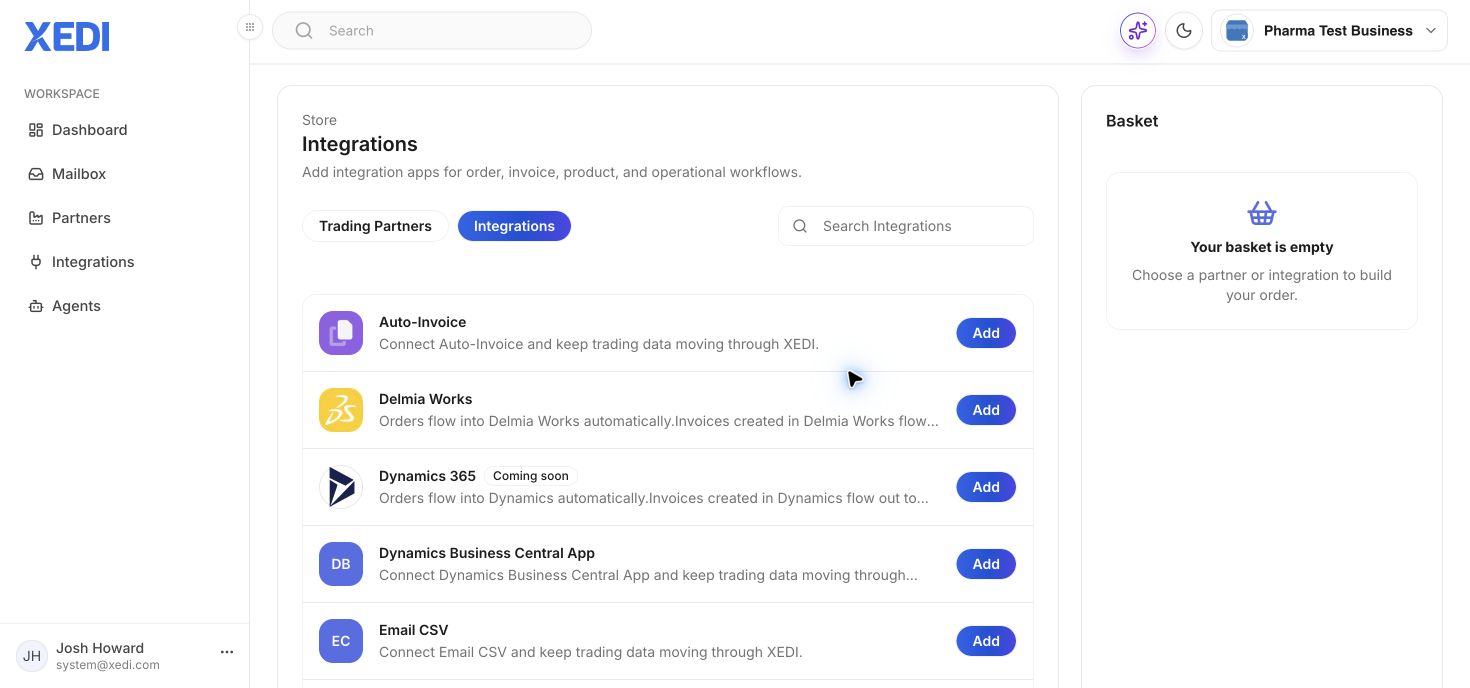Click the Auto-Invoice title
The height and width of the screenshot is (688, 1470).
pyautogui.click(x=422, y=322)
